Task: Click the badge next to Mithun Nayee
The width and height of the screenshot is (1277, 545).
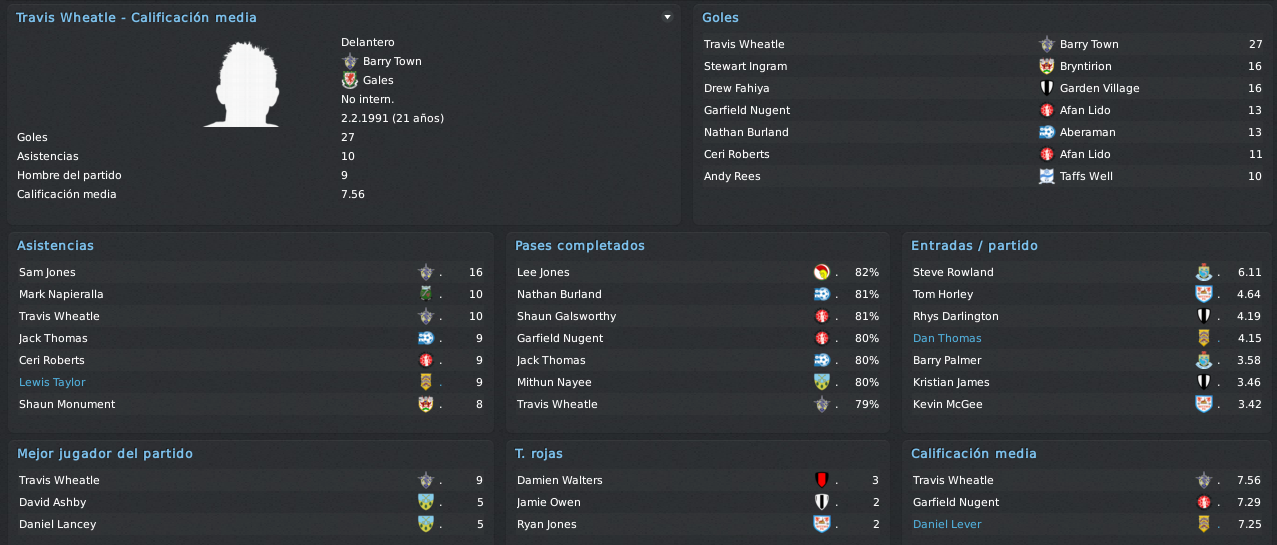Action: tap(822, 382)
